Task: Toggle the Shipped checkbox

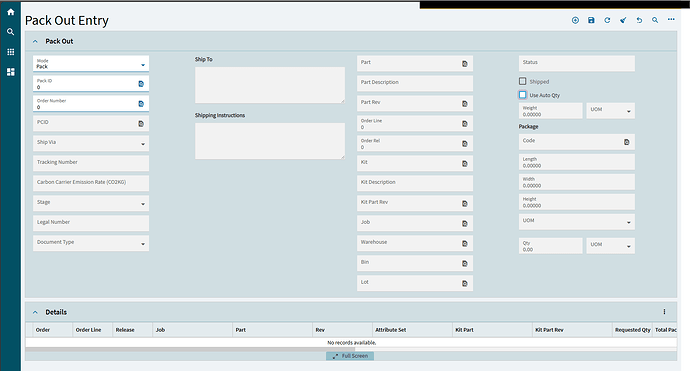Action: (x=522, y=81)
